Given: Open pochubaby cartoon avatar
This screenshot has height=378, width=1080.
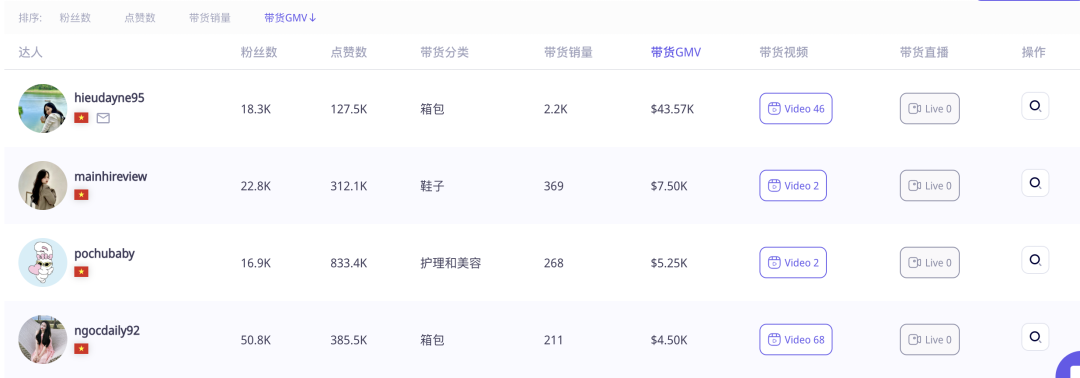Looking at the screenshot, I should 43,262.
